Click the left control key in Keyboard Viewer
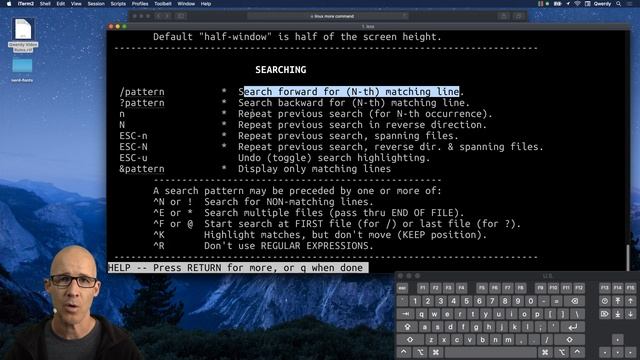The width and height of the screenshot is (640, 360). pos(404,352)
